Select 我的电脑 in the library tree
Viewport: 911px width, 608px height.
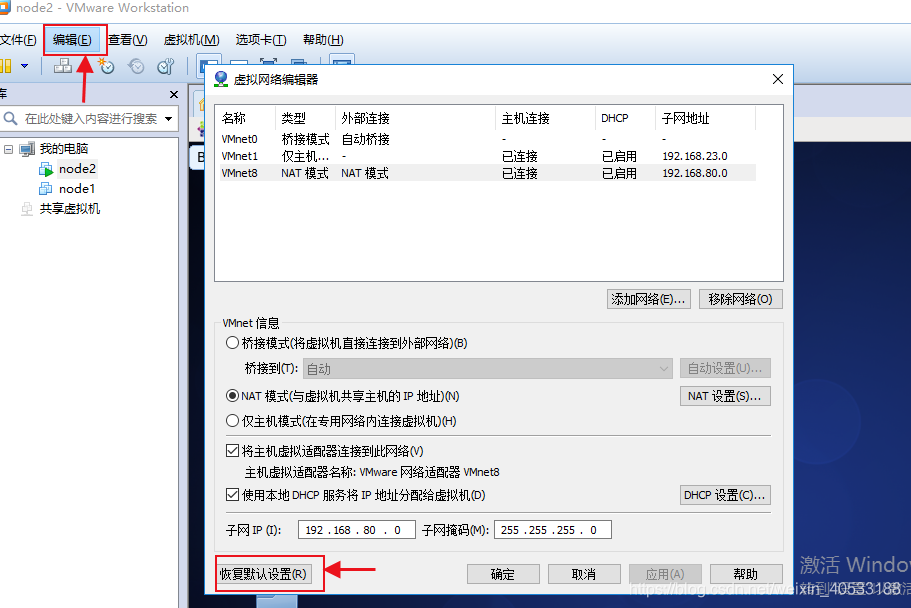pyautogui.click(x=64, y=149)
